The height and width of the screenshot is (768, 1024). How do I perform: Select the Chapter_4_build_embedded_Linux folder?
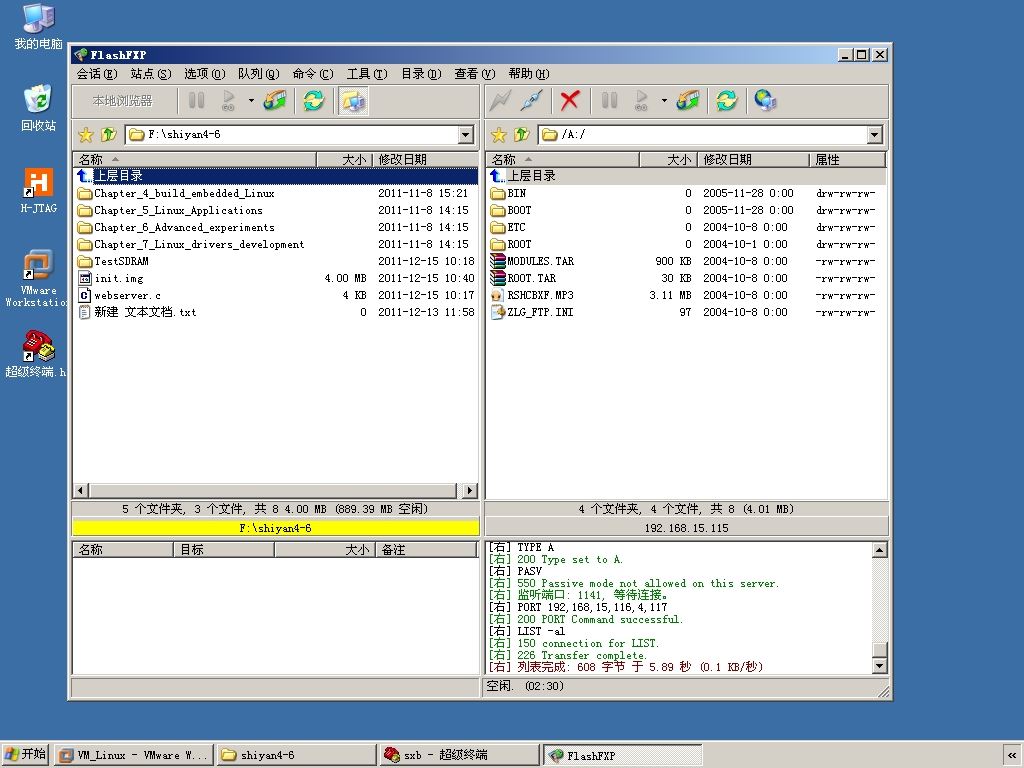(276, 193)
